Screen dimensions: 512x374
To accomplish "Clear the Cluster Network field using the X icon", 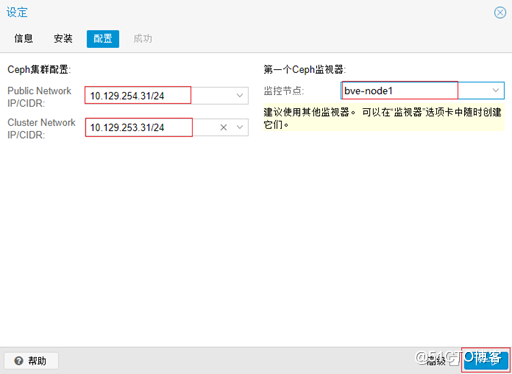I will point(224,127).
